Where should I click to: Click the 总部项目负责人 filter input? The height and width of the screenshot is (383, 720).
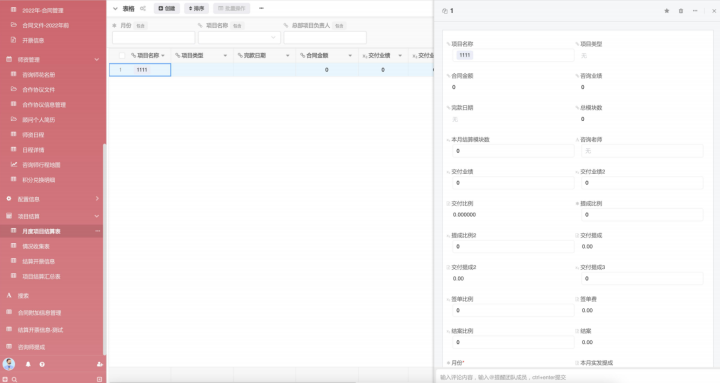(325, 37)
